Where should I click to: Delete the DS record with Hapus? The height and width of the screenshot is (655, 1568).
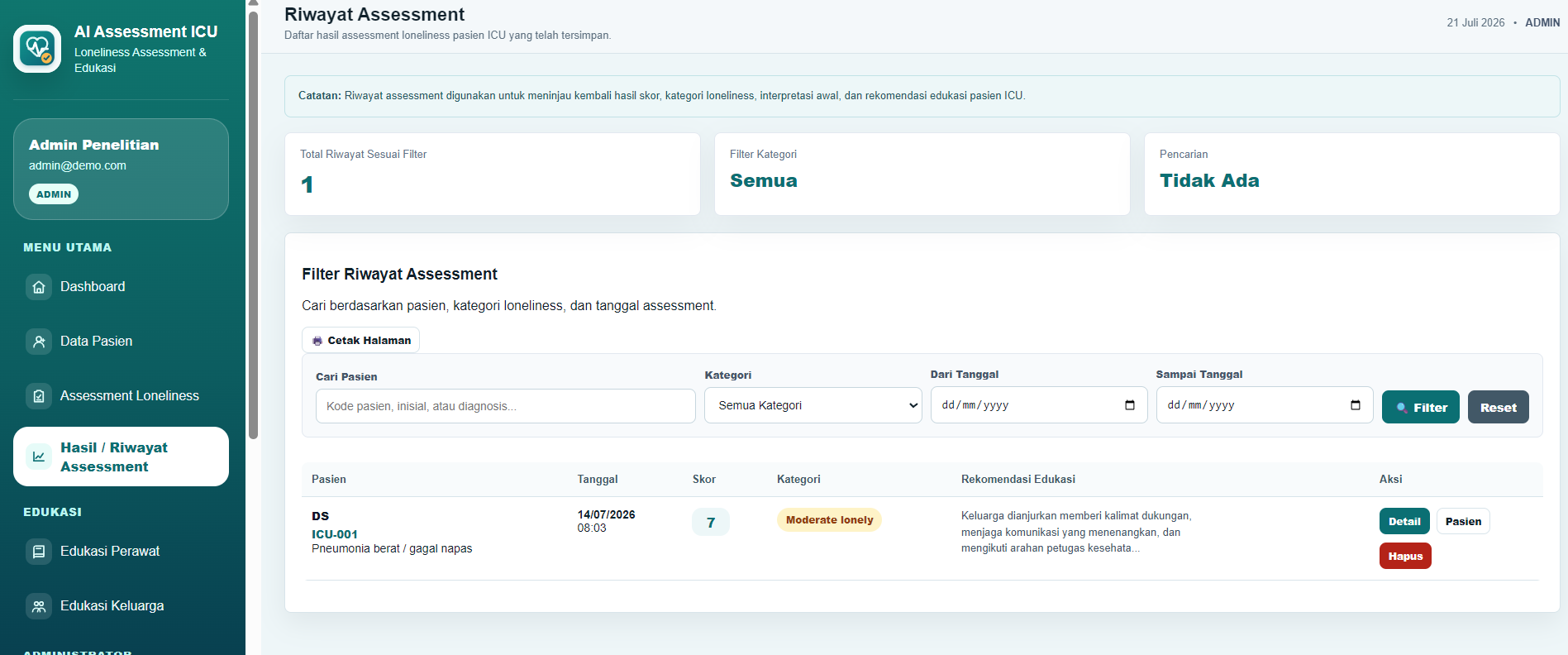tap(1405, 556)
